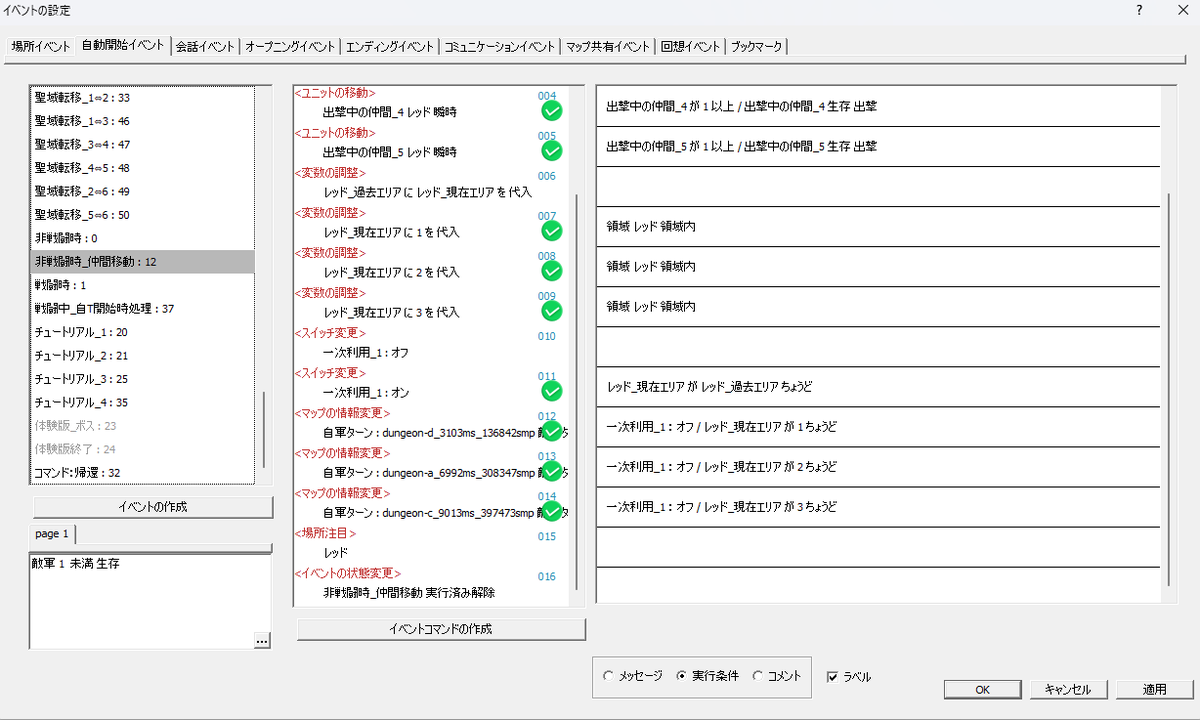Select greyed event 体験版_ボス : 23
The image size is (1200, 720).
[142, 425]
